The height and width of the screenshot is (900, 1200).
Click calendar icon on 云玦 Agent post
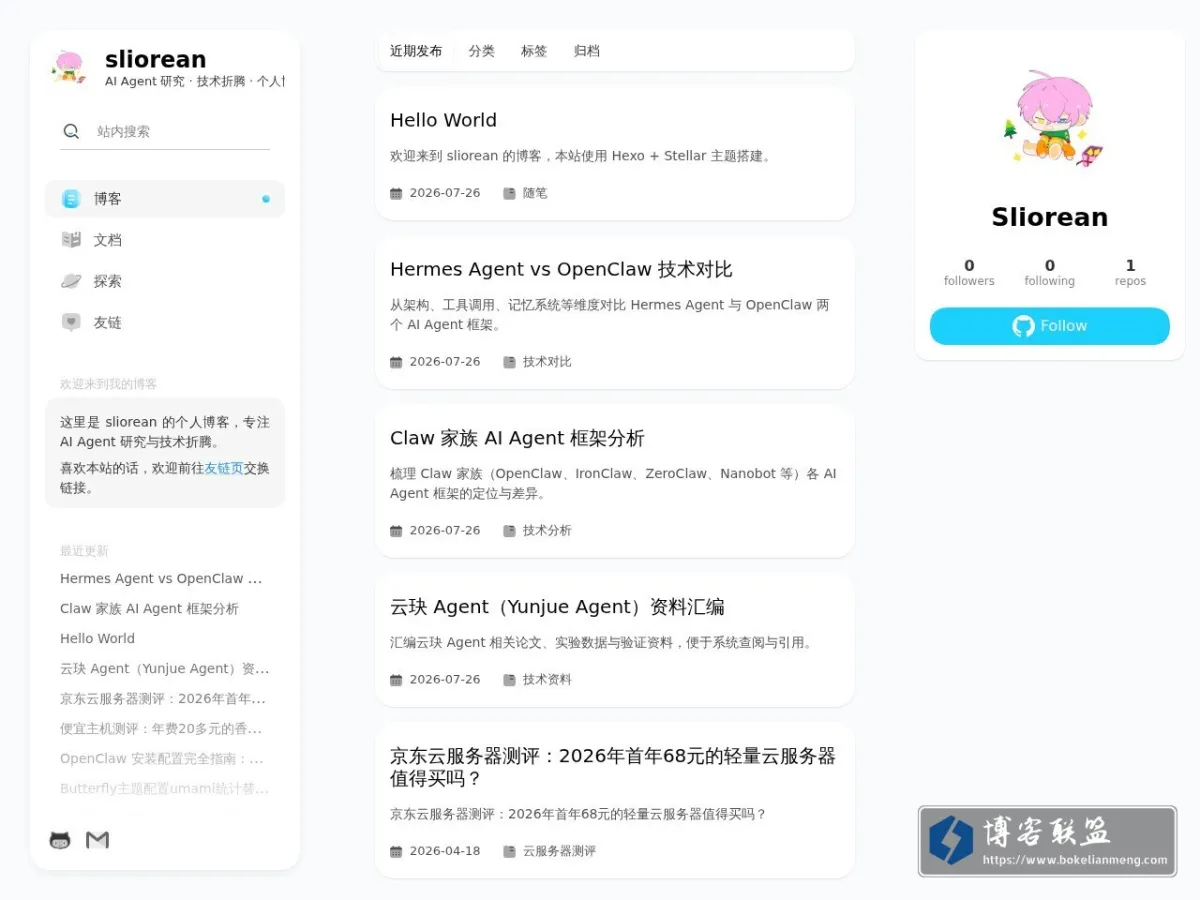(x=396, y=680)
